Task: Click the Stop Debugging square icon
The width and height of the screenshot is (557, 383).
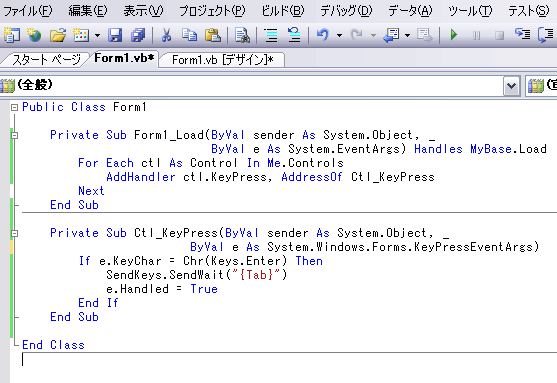Action: pyautogui.click(x=500, y=35)
